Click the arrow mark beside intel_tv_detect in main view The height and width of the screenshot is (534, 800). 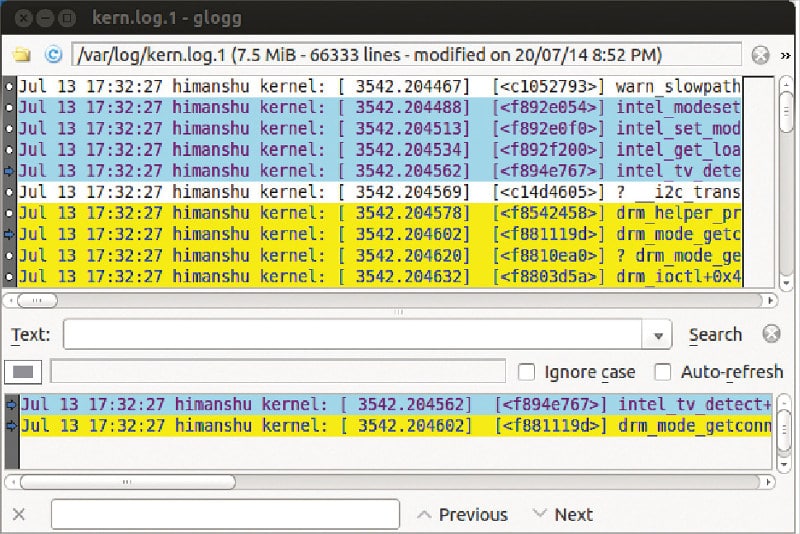coord(10,170)
